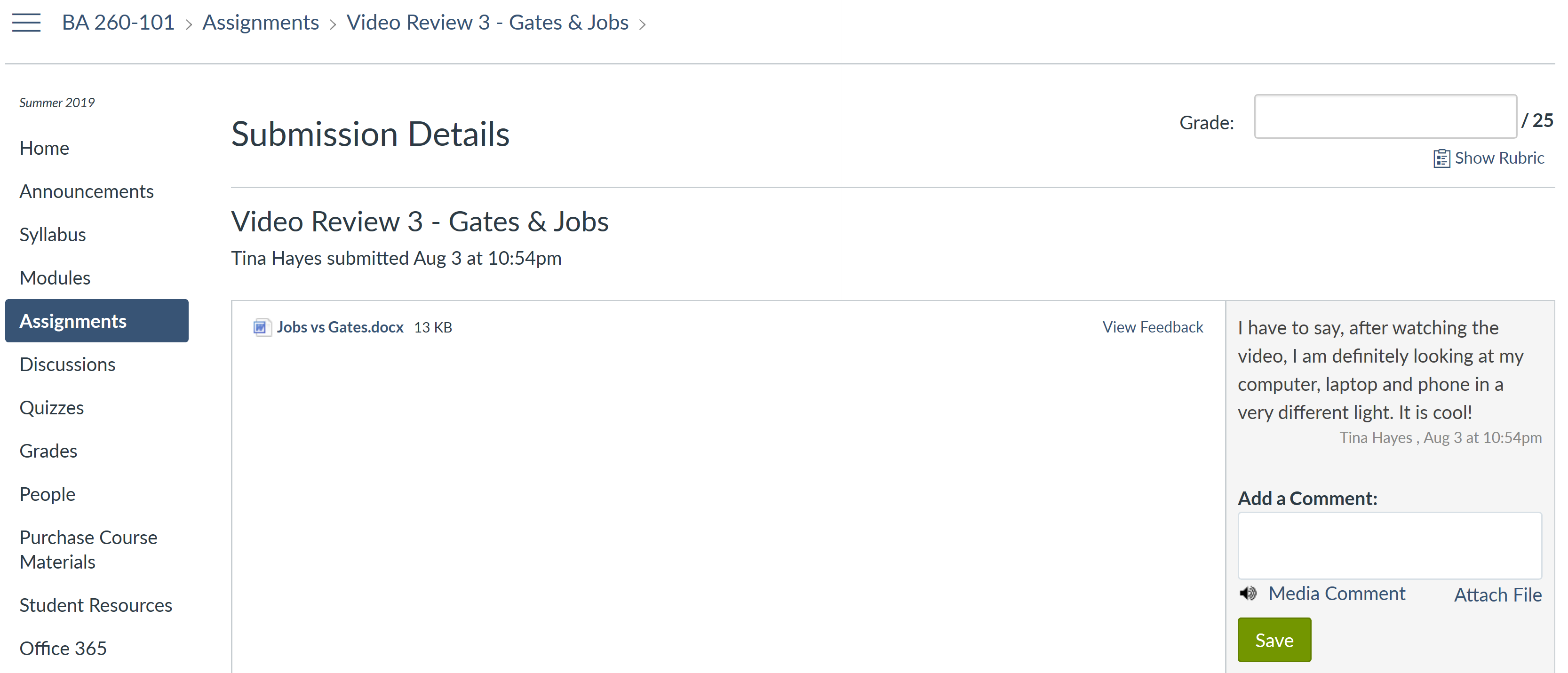The width and height of the screenshot is (1568, 673).
Task: Navigate to Home in course menu
Action: pos(44,148)
